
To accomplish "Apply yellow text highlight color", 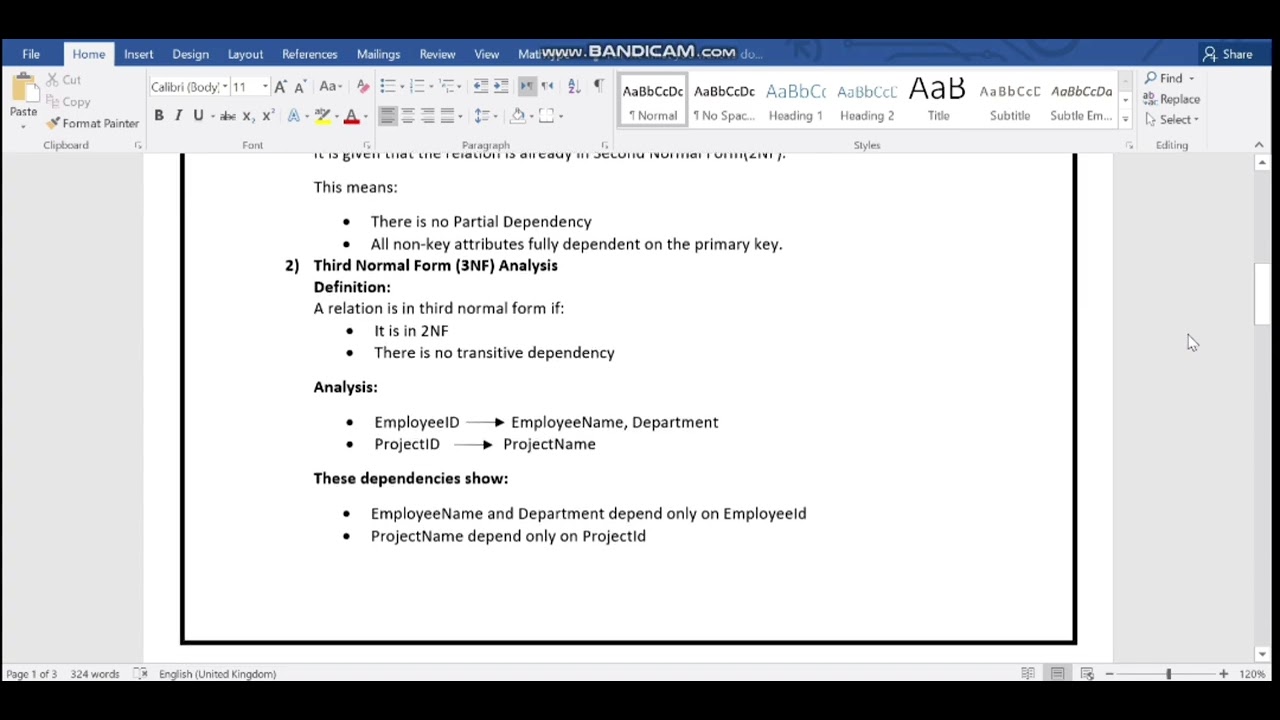I will [x=322, y=116].
